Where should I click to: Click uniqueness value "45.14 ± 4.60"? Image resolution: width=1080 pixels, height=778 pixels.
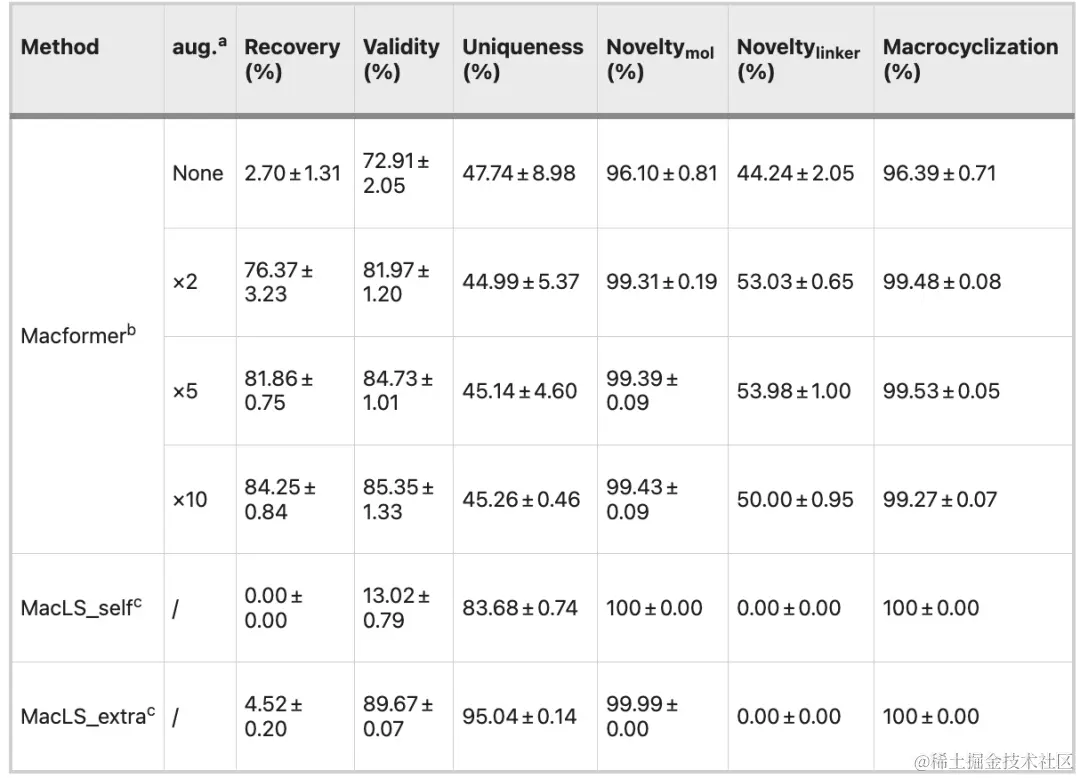point(519,391)
